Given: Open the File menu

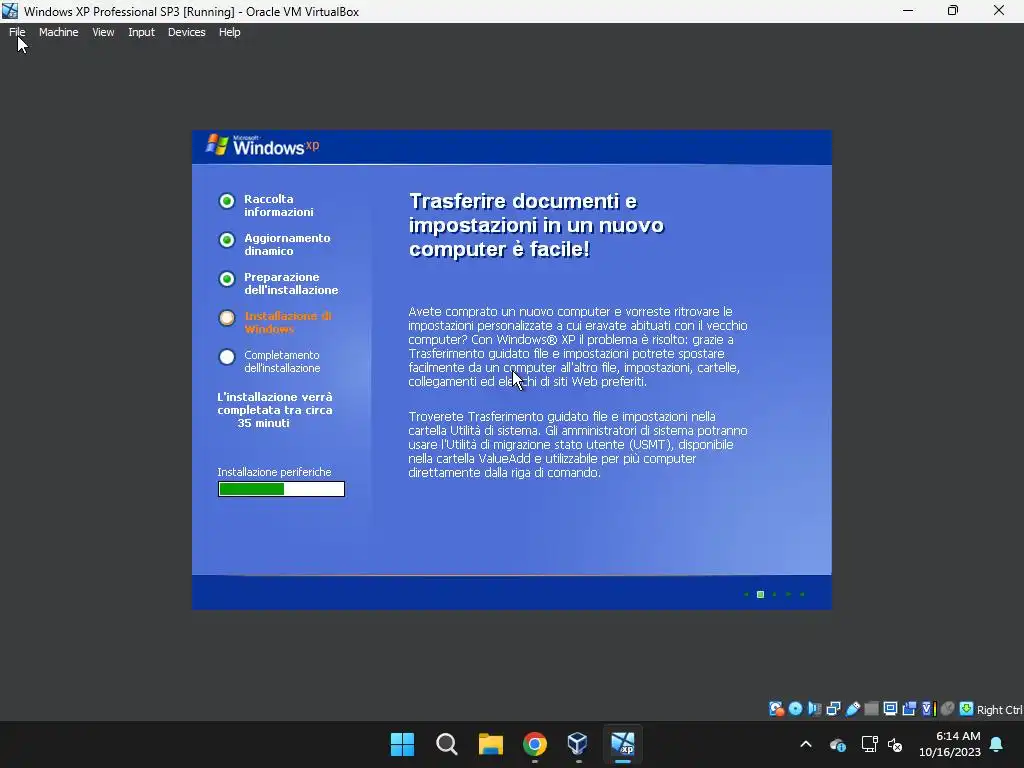Looking at the screenshot, I should [17, 32].
